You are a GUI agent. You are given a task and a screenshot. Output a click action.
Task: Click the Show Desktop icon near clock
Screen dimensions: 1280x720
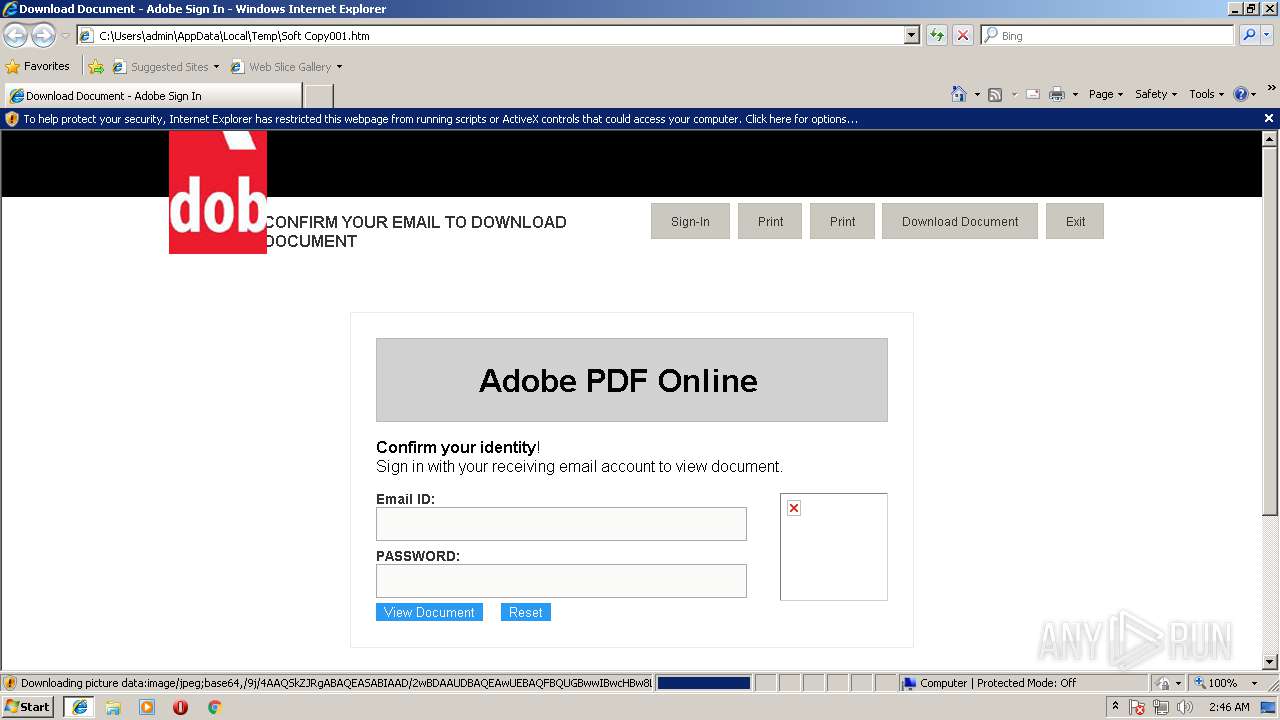pos(1269,707)
